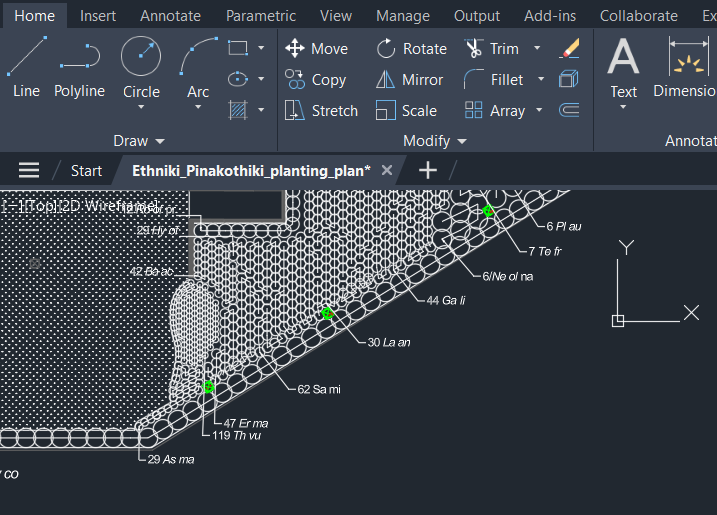Click the Move tool
Screen dimensions: 717x515
pyautogui.click(x=317, y=49)
